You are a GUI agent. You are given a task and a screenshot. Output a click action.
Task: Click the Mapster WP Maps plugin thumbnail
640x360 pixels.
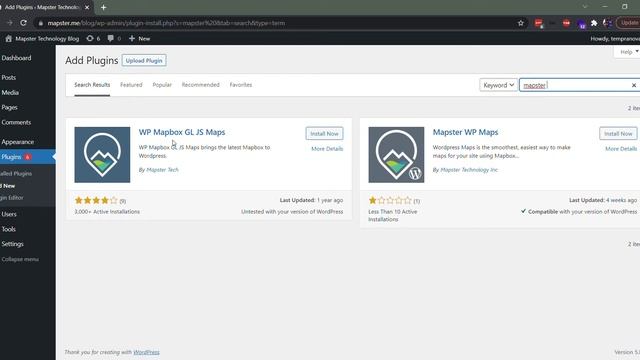pos(396,155)
